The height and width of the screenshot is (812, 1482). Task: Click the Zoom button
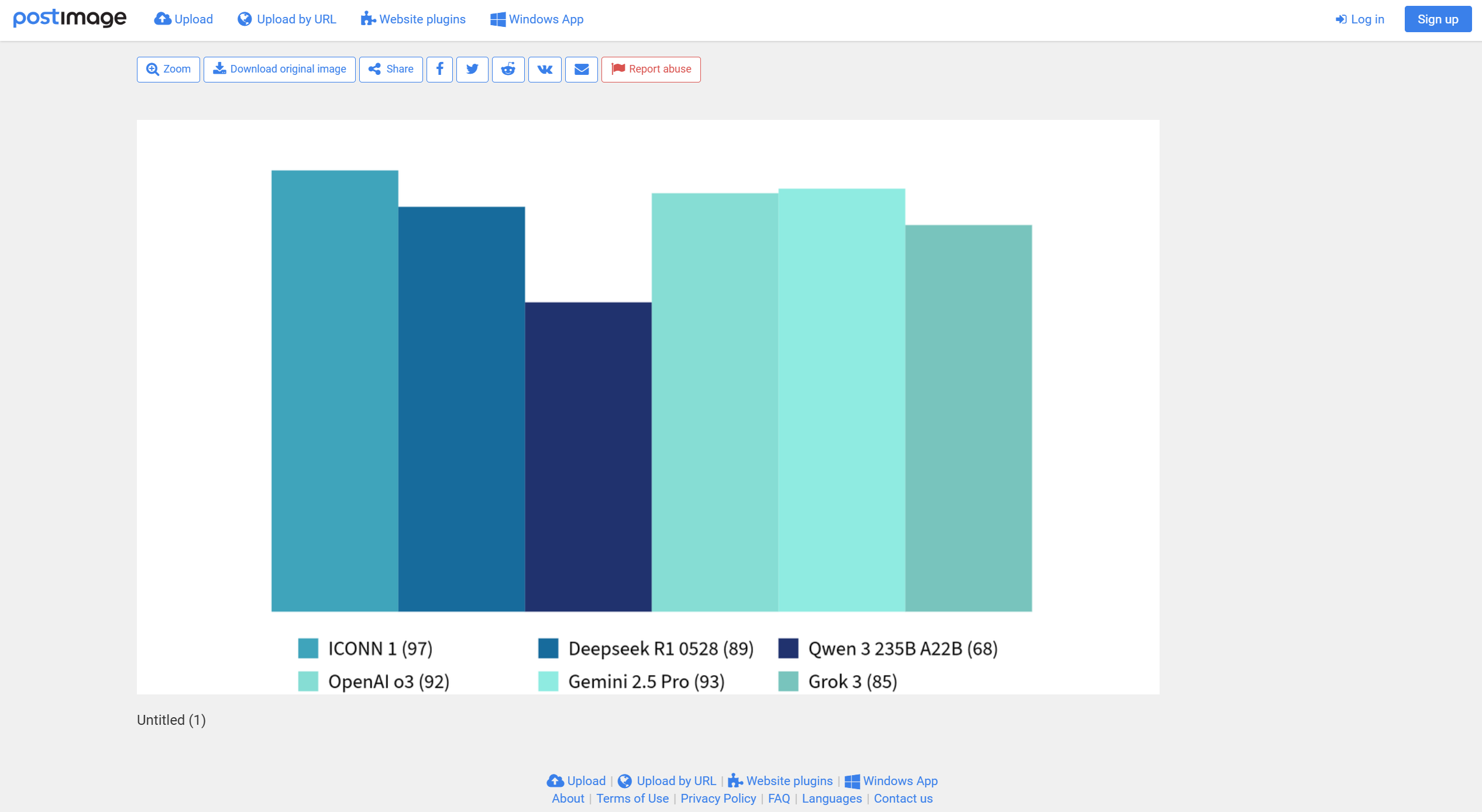(169, 69)
